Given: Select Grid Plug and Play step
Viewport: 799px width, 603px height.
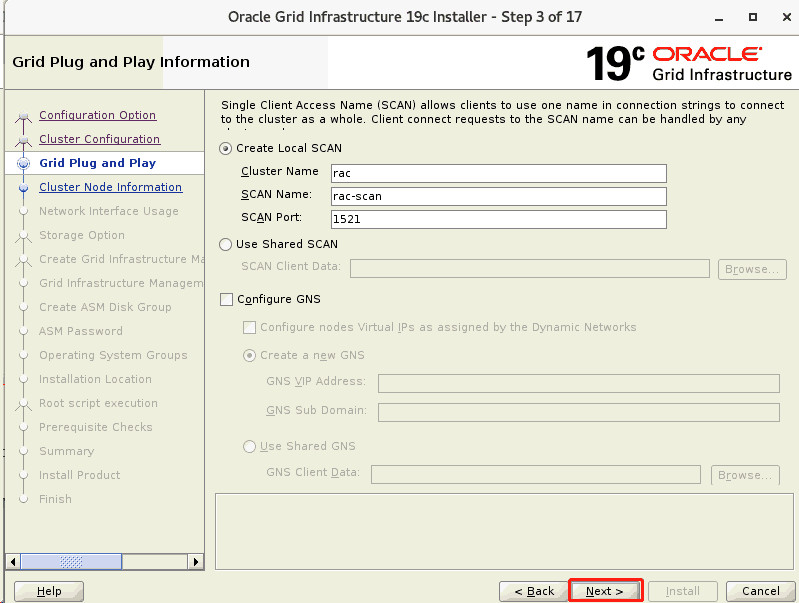Looking at the screenshot, I should tap(97, 163).
